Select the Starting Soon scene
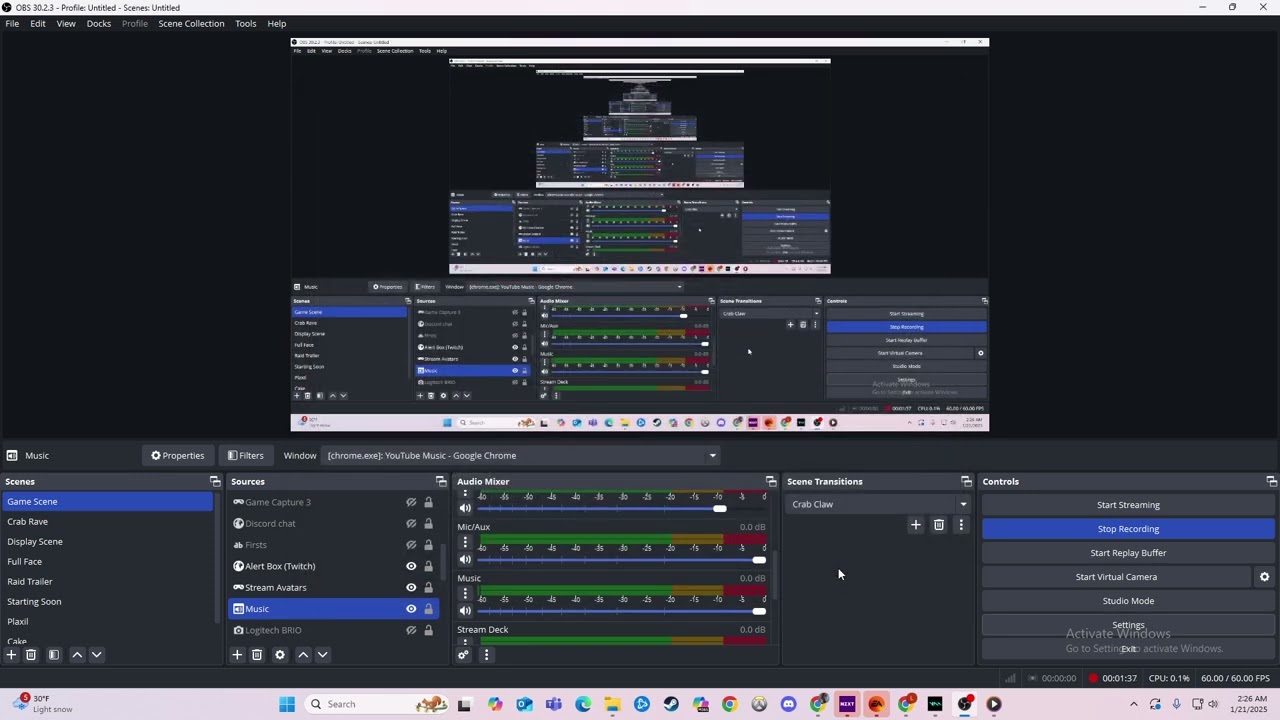The image size is (1280, 720). (107, 602)
